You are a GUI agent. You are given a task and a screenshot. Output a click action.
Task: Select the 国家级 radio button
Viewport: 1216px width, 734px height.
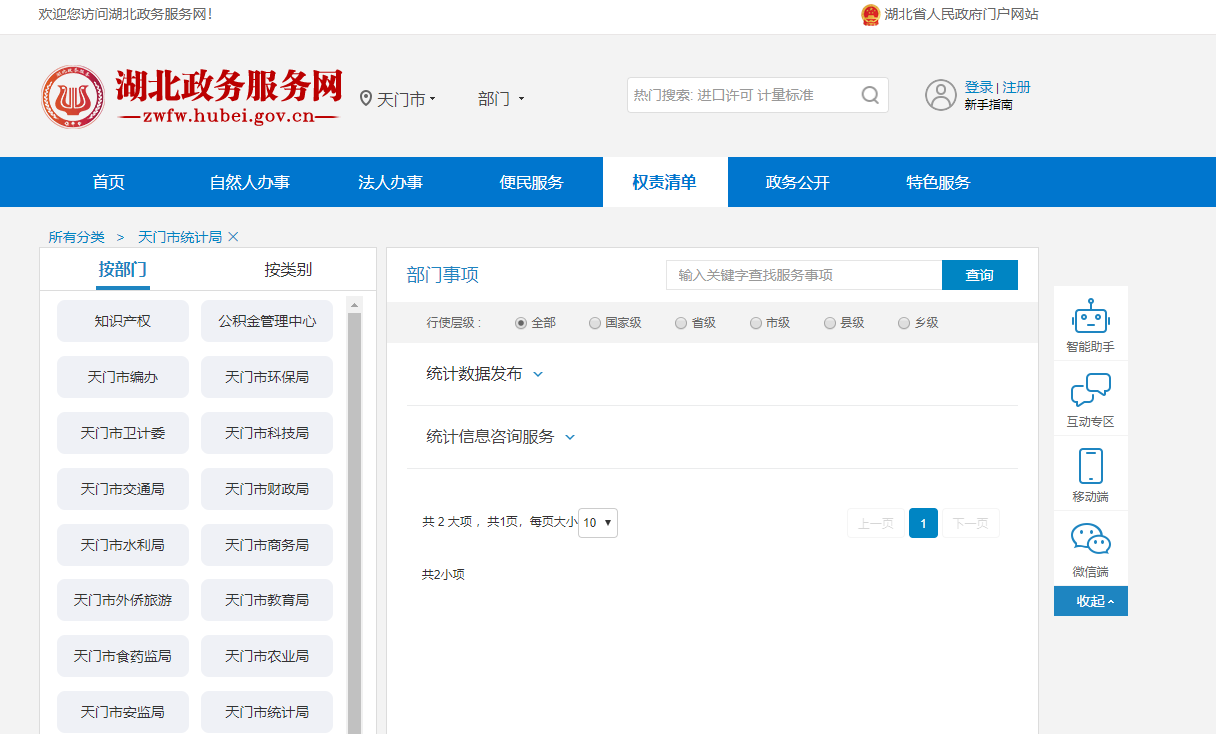(x=595, y=323)
